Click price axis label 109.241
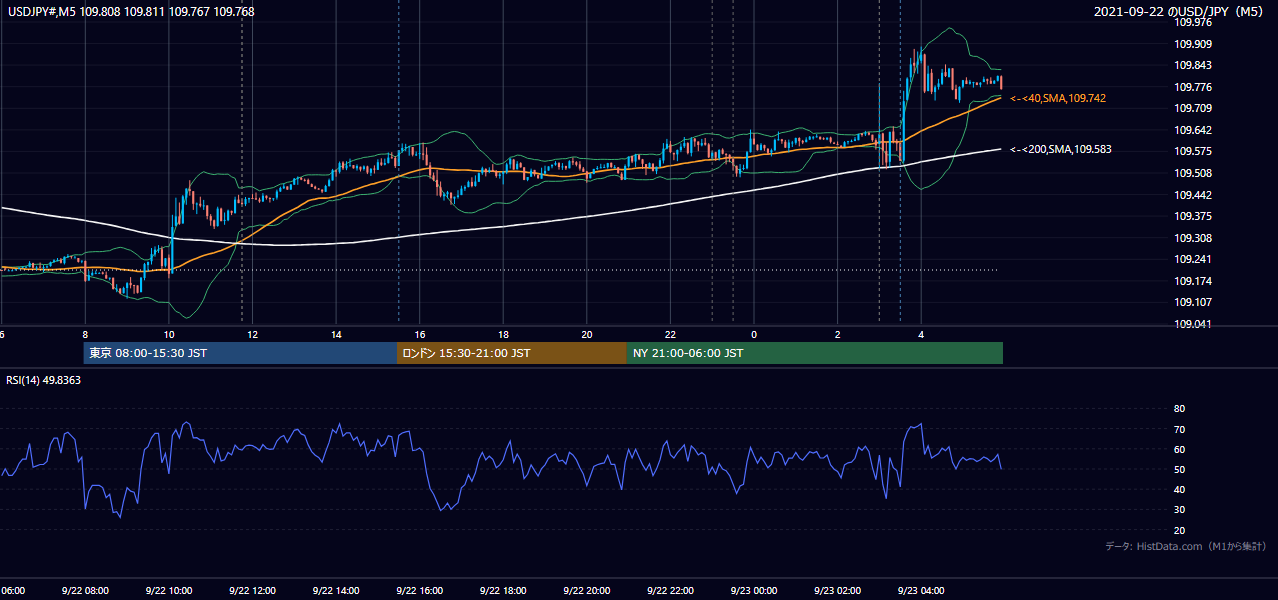The image size is (1278, 600). 1193,259
